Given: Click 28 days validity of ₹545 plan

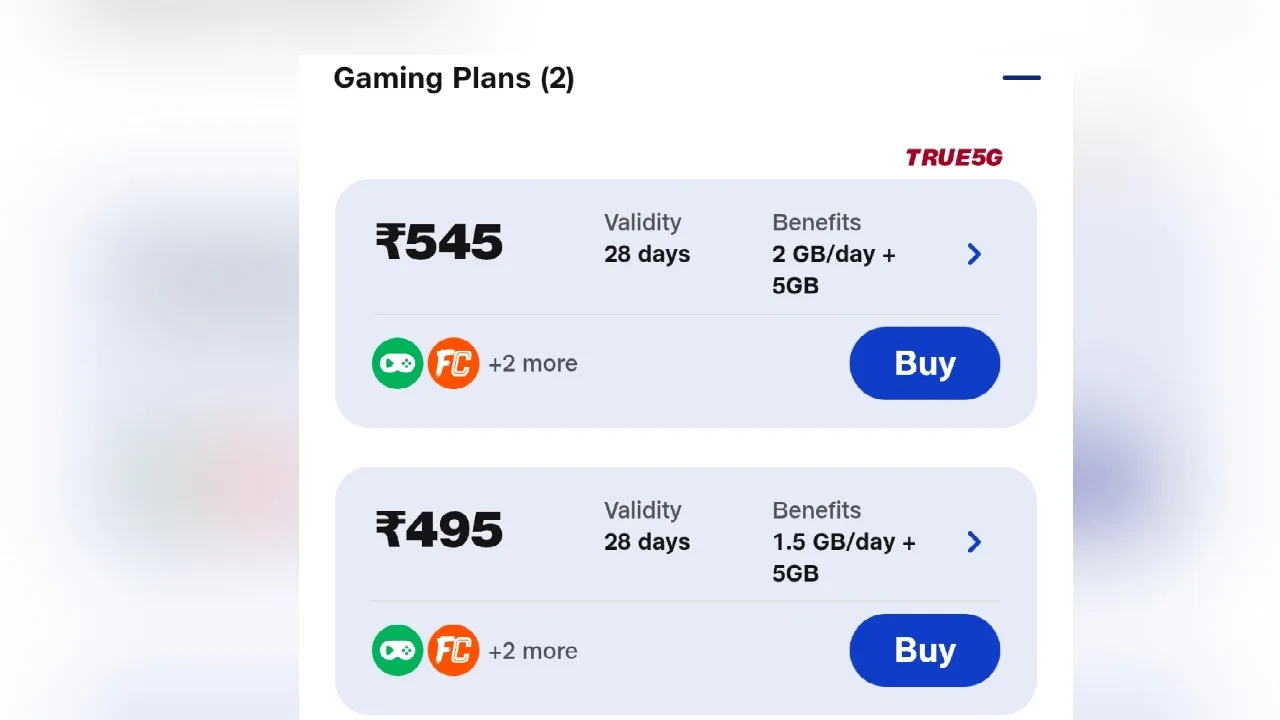Looking at the screenshot, I should coord(647,254).
